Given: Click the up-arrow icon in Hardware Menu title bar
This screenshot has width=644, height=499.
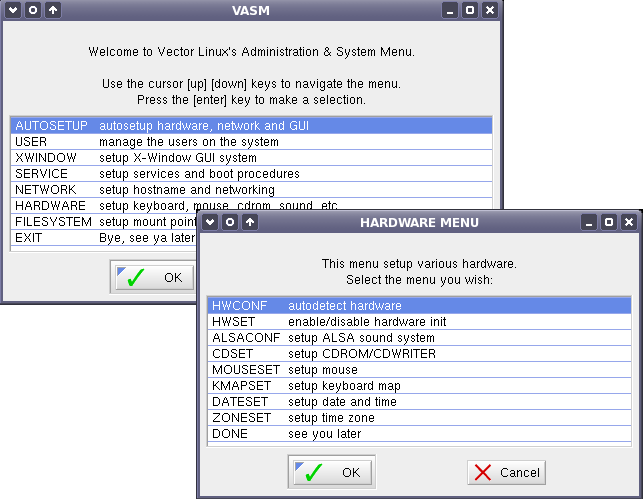Looking at the screenshot, I should tap(250, 222).
